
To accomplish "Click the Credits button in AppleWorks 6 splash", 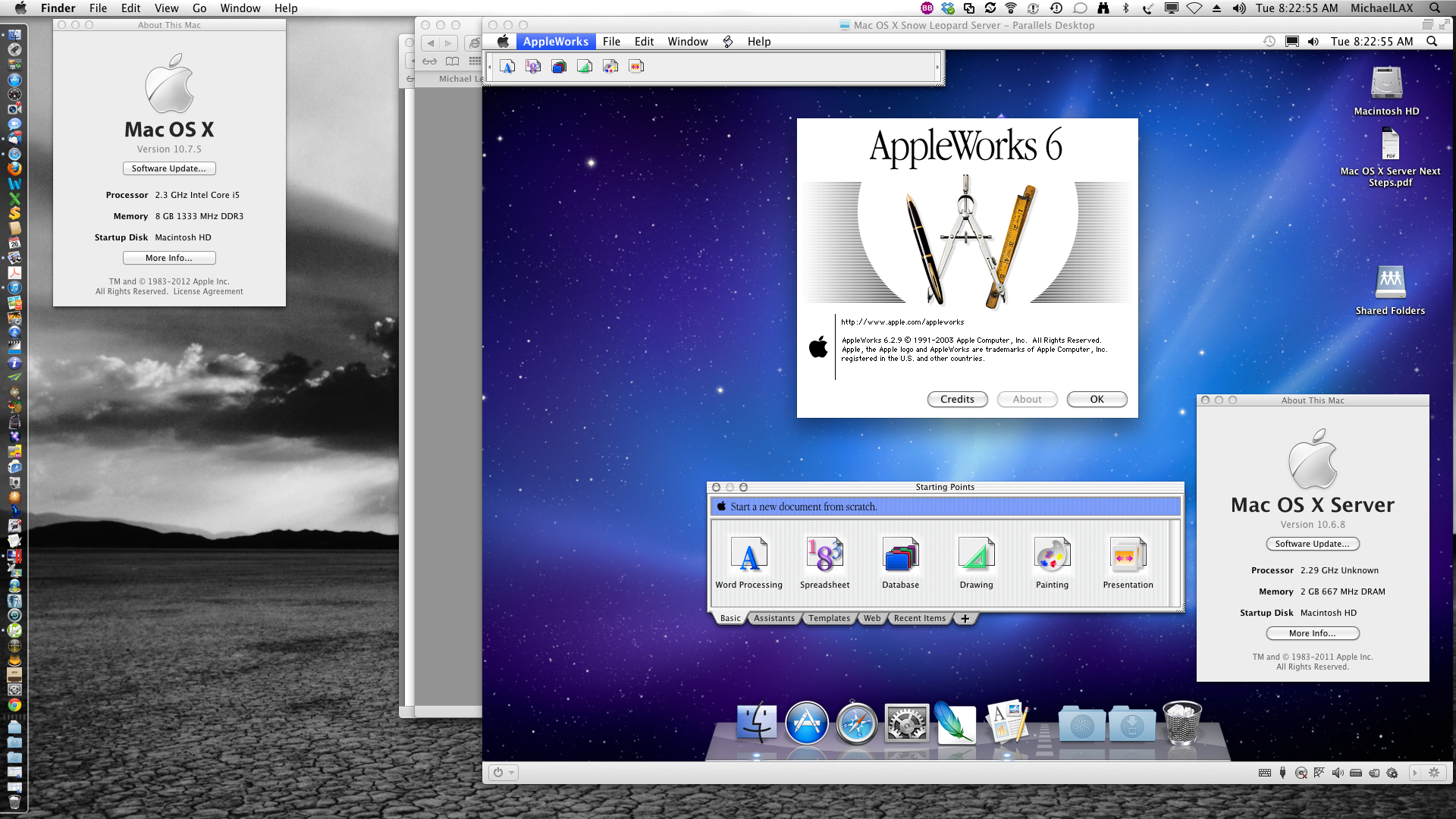I will pyautogui.click(x=956, y=398).
